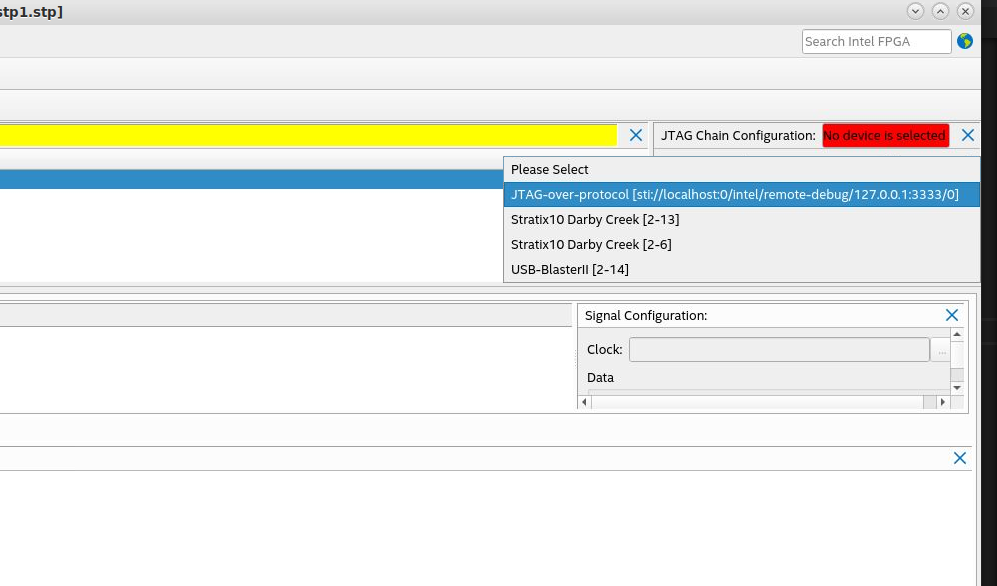
Task: Close the bottom panel with its X icon
Action: 960,458
